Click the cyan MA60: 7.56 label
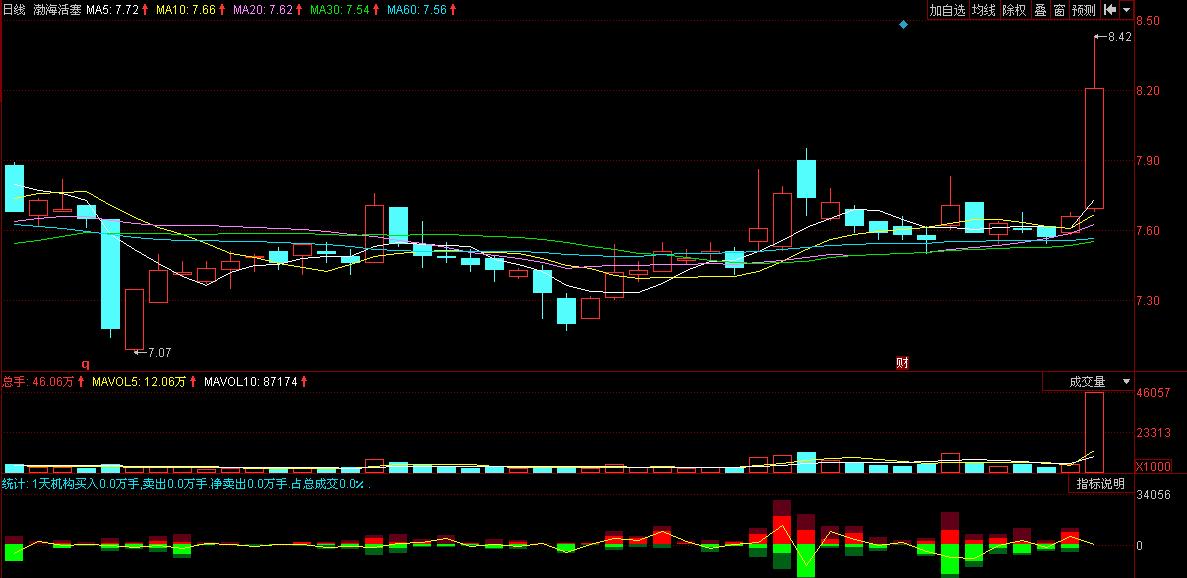Image resolution: width=1187 pixels, height=578 pixels. pyautogui.click(x=417, y=10)
